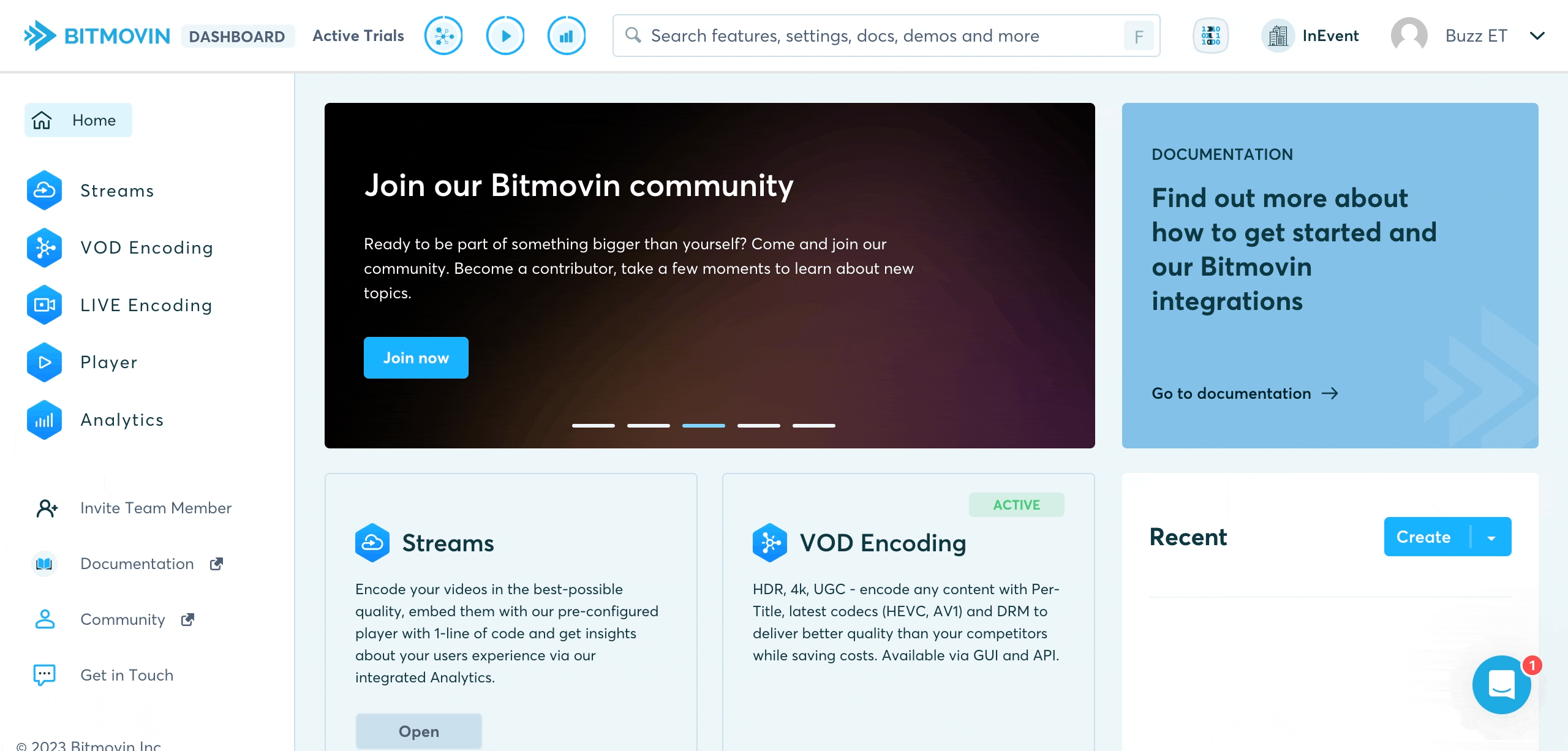Click the Analytics sidebar icon
The height and width of the screenshot is (751, 1568).
[45, 420]
